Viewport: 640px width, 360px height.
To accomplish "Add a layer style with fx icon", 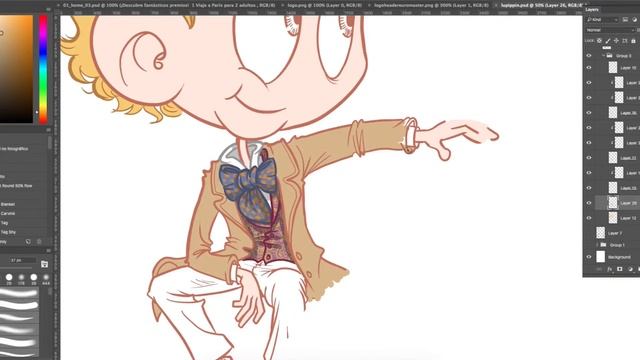I will point(609,269).
